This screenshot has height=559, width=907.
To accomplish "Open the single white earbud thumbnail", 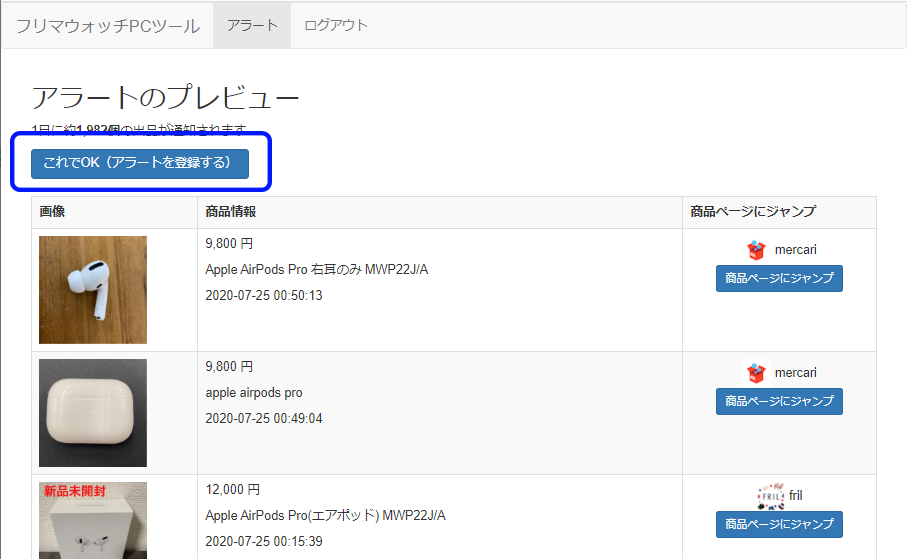I will [93, 290].
